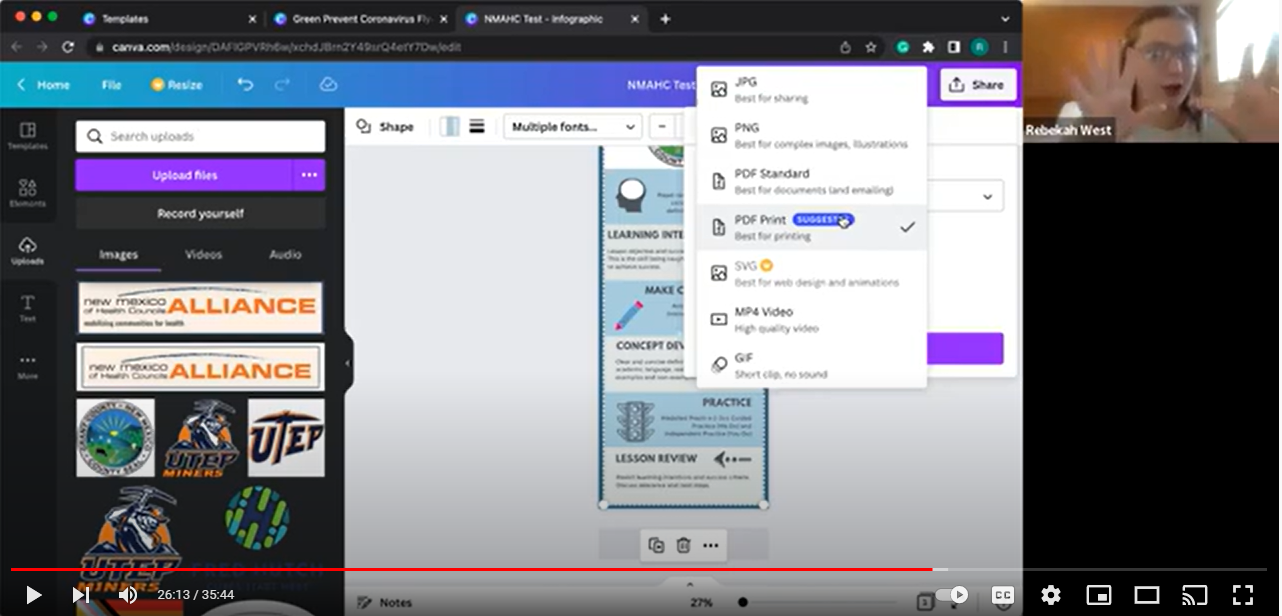Image resolution: width=1282 pixels, height=616 pixels.
Task: Click the Undo arrow in Canva header
Action: [x=245, y=85]
